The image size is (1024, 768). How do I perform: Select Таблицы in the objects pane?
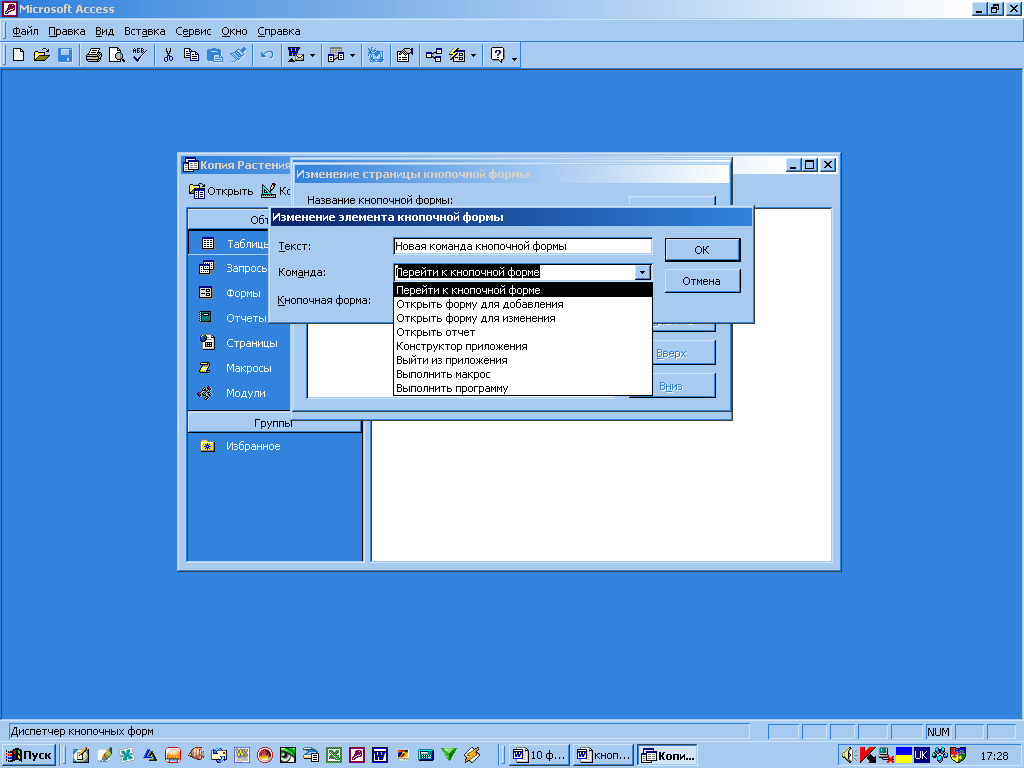[235, 244]
